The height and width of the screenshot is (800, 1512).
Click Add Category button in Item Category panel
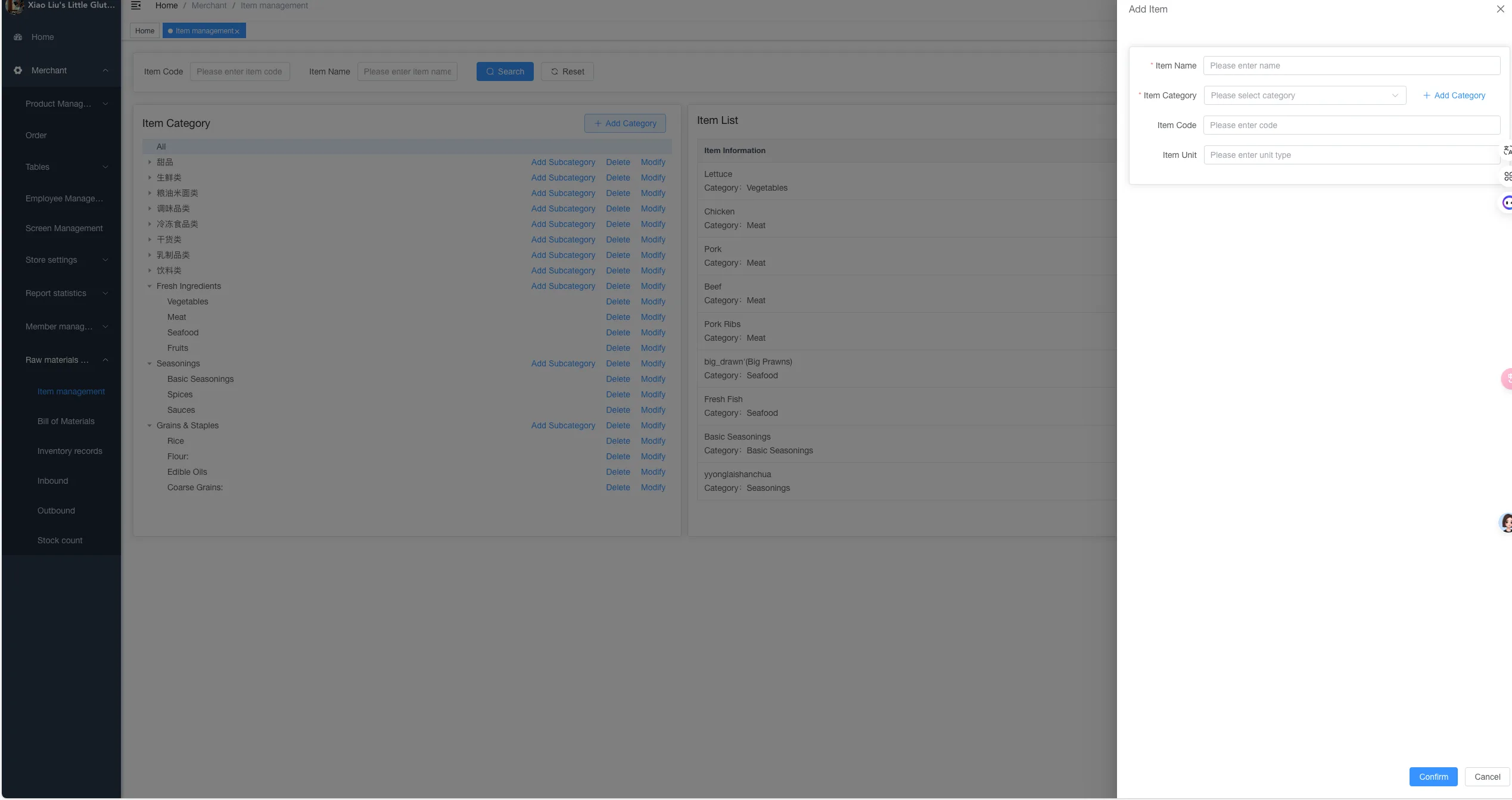625,123
